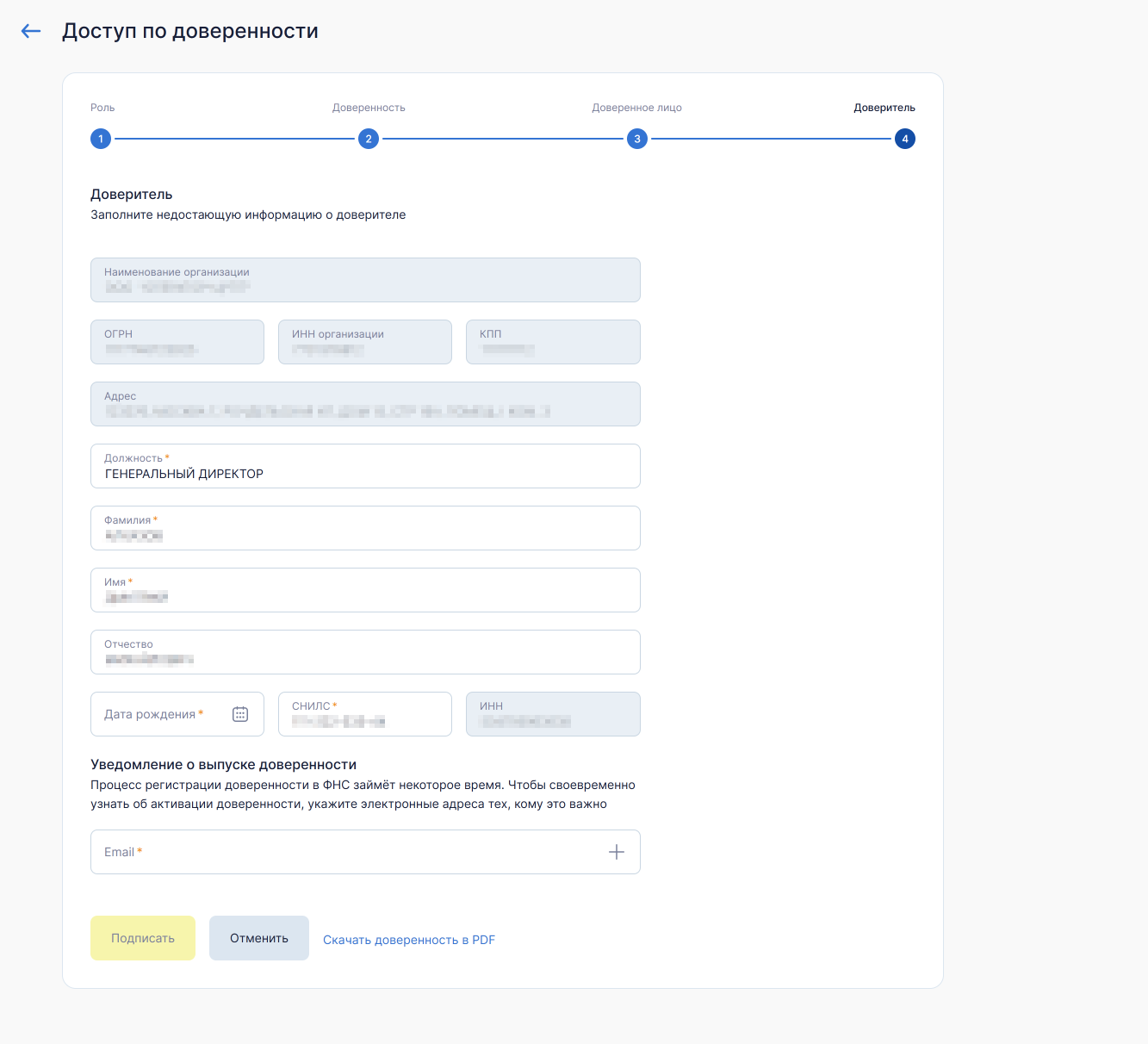1148x1044 pixels.
Task: Click the Уведомление о выпуске доверенности heading
Action: click(x=224, y=764)
